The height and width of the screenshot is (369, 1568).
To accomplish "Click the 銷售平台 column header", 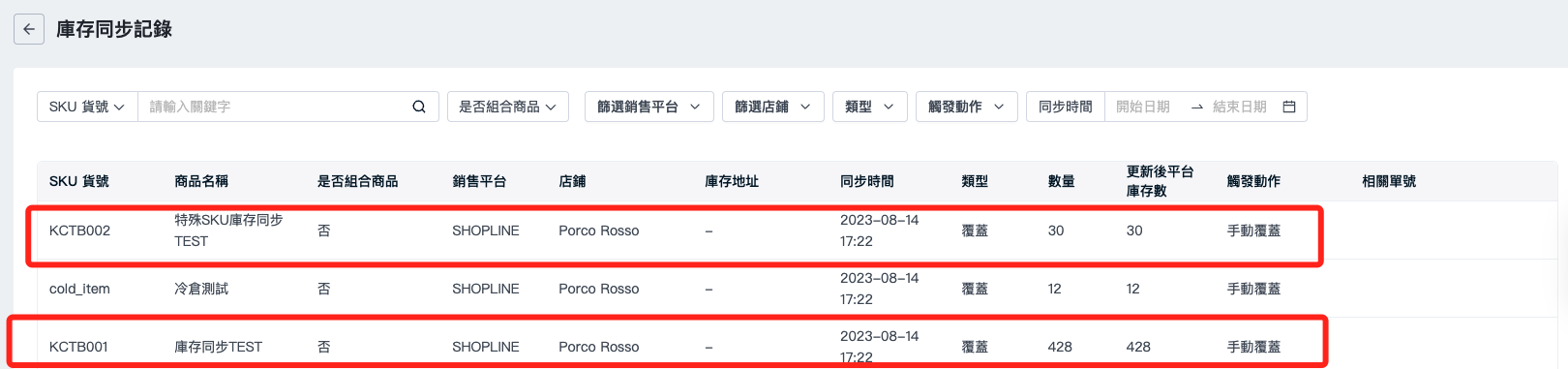I will pyautogui.click(x=479, y=181).
